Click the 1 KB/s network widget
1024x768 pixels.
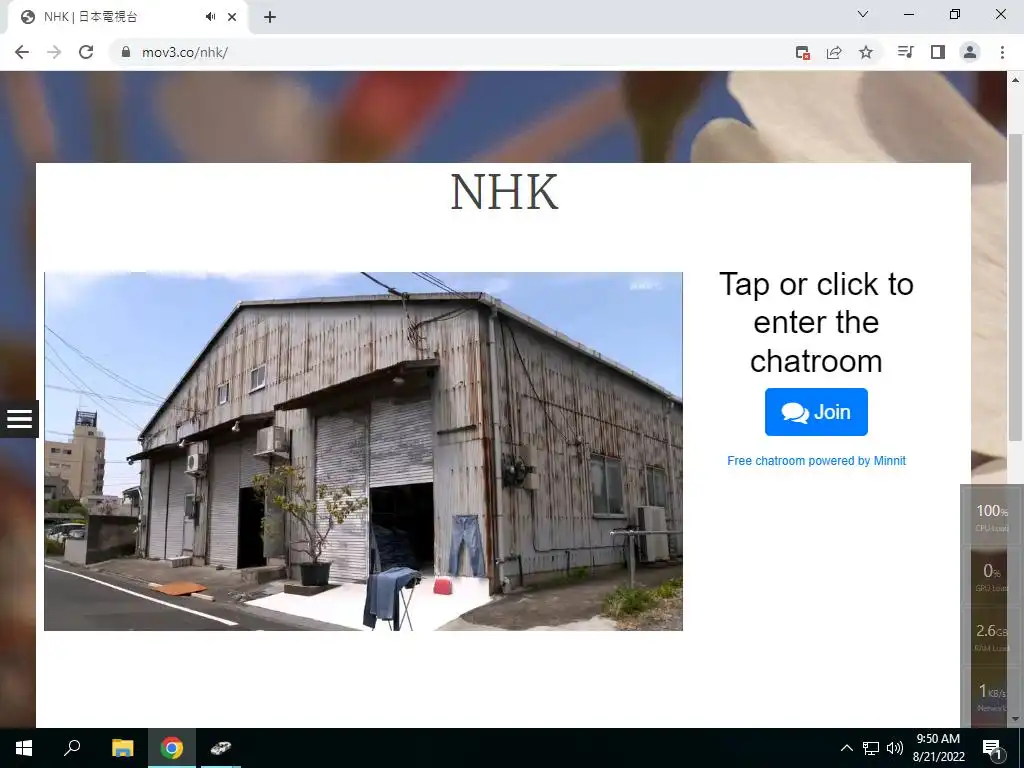pyautogui.click(x=991, y=696)
